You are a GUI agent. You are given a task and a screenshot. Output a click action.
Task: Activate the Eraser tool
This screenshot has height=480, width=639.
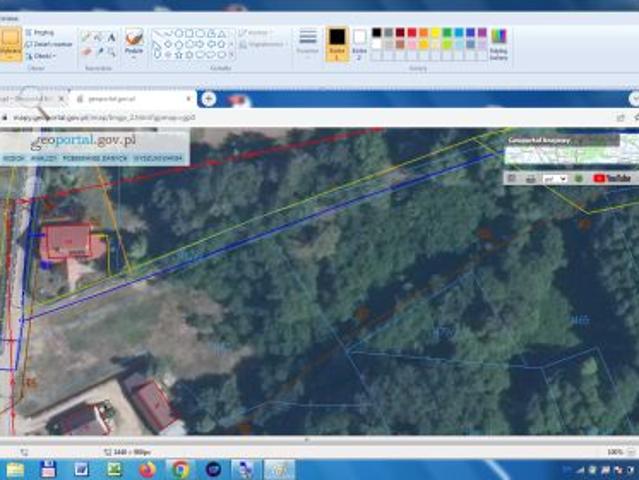point(87,51)
